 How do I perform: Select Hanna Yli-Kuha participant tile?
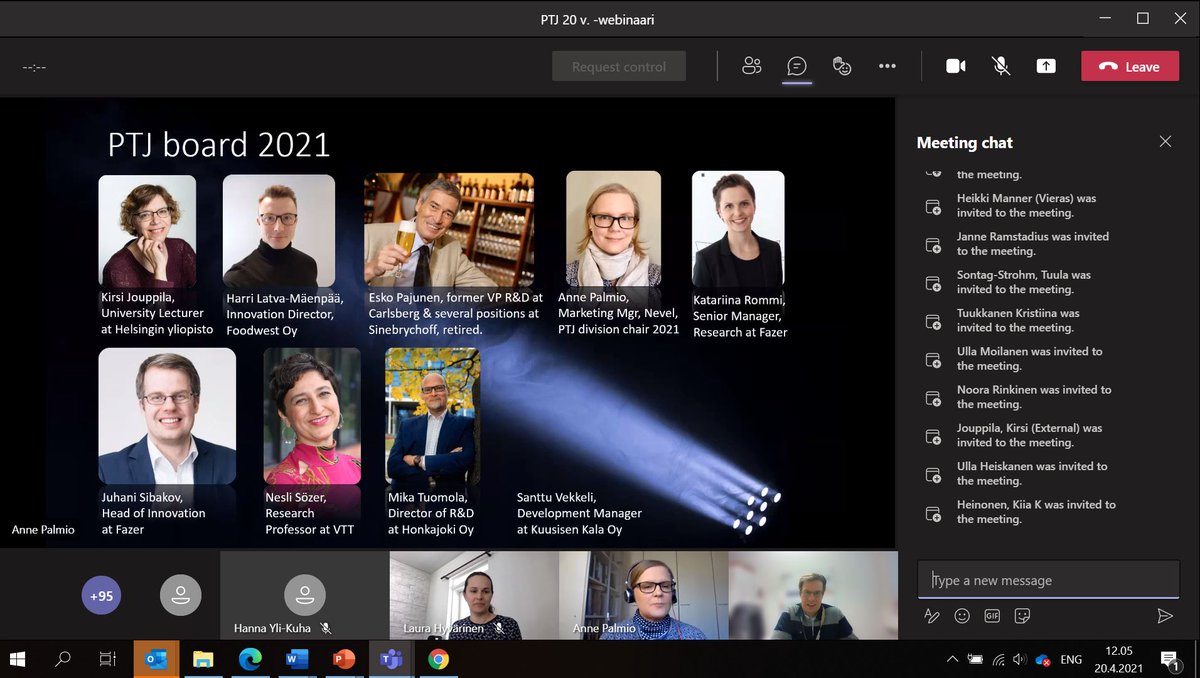304,595
